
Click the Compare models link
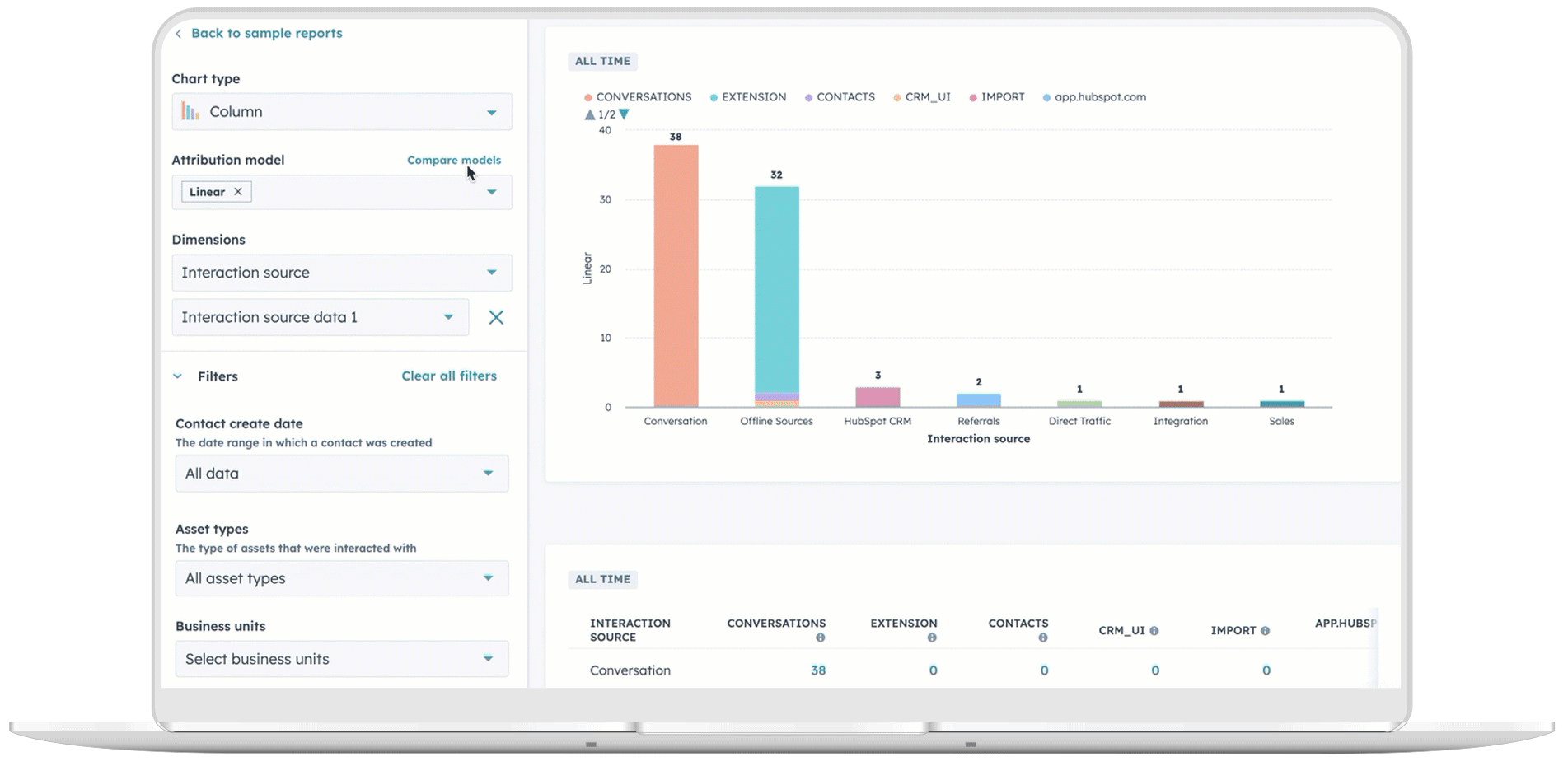coord(453,161)
